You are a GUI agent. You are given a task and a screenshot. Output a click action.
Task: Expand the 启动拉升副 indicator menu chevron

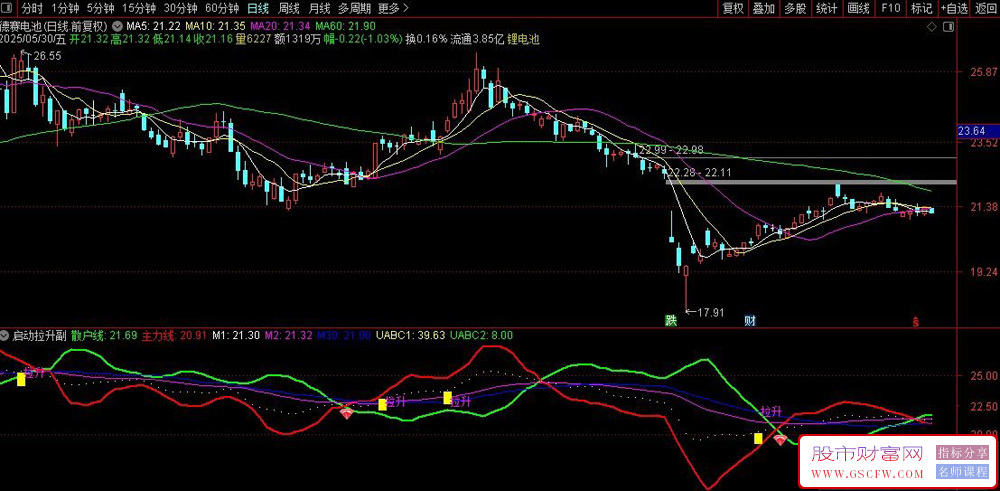pyautogui.click(x=6, y=335)
